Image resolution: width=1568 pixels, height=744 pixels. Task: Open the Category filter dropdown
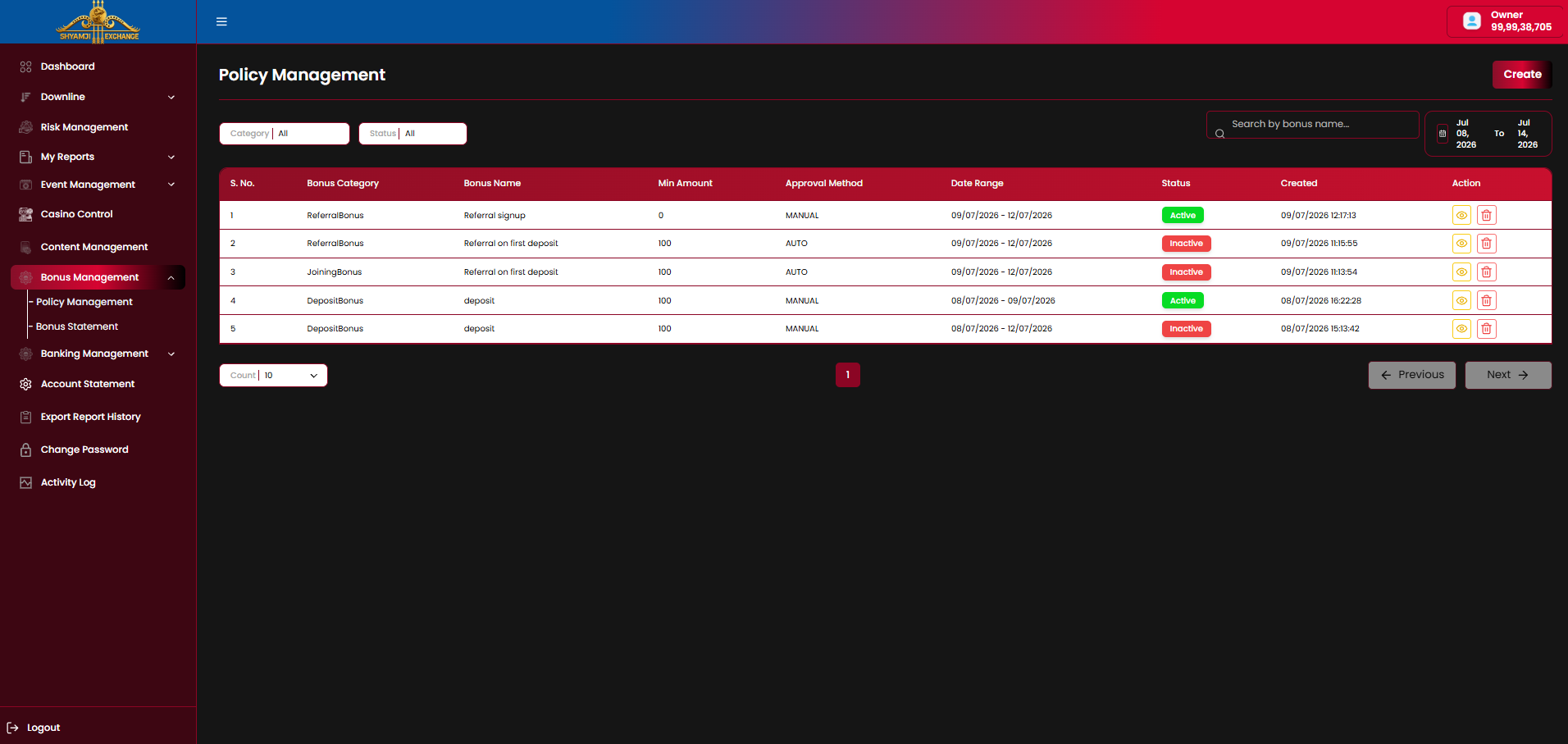click(x=285, y=134)
